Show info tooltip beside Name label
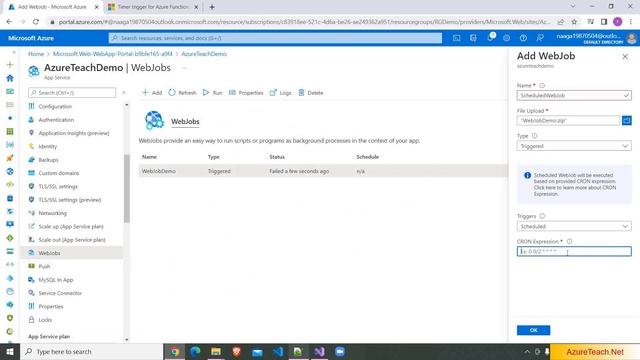 tap(542, 86)
